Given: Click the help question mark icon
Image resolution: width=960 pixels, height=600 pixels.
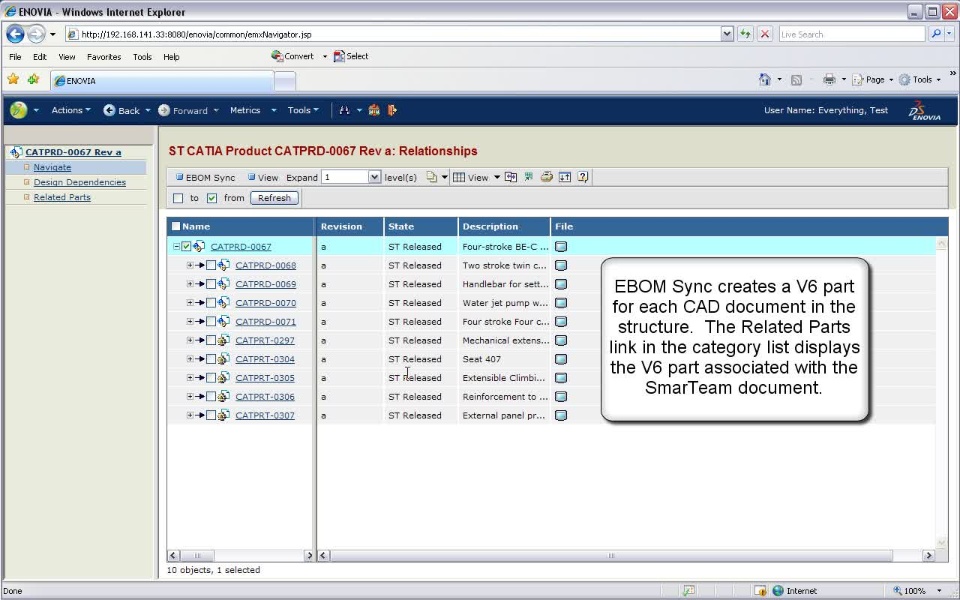Looking at the screenshot, I should [x=583, y=177].
